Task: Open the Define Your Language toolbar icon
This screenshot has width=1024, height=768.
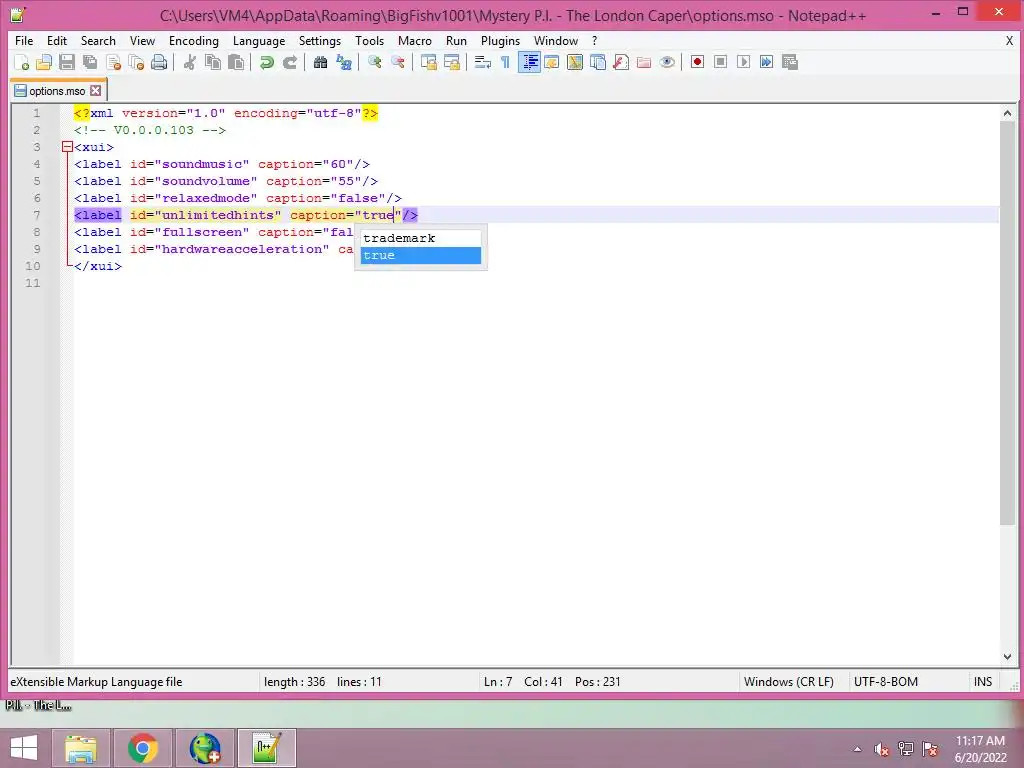Action: [552, 62]
